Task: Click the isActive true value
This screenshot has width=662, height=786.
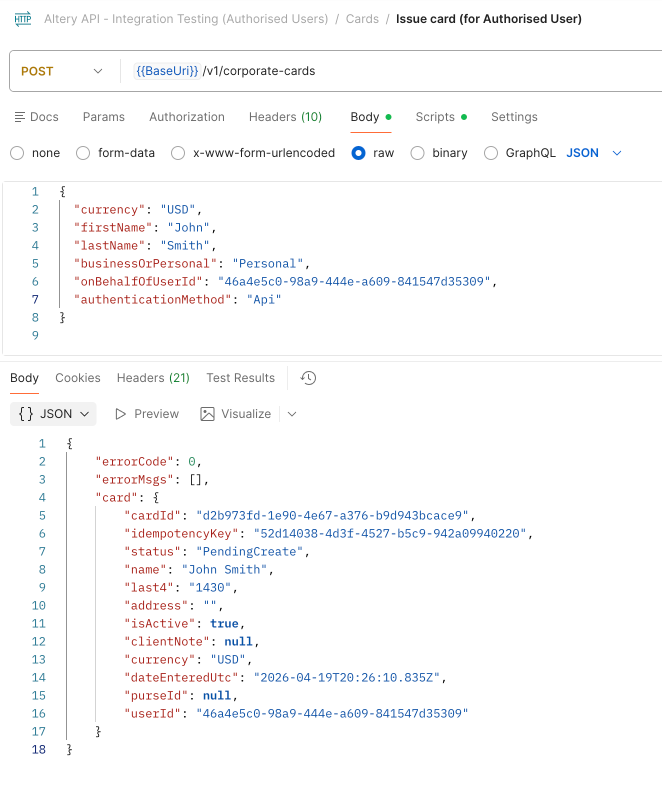Action: click(224, 624)
